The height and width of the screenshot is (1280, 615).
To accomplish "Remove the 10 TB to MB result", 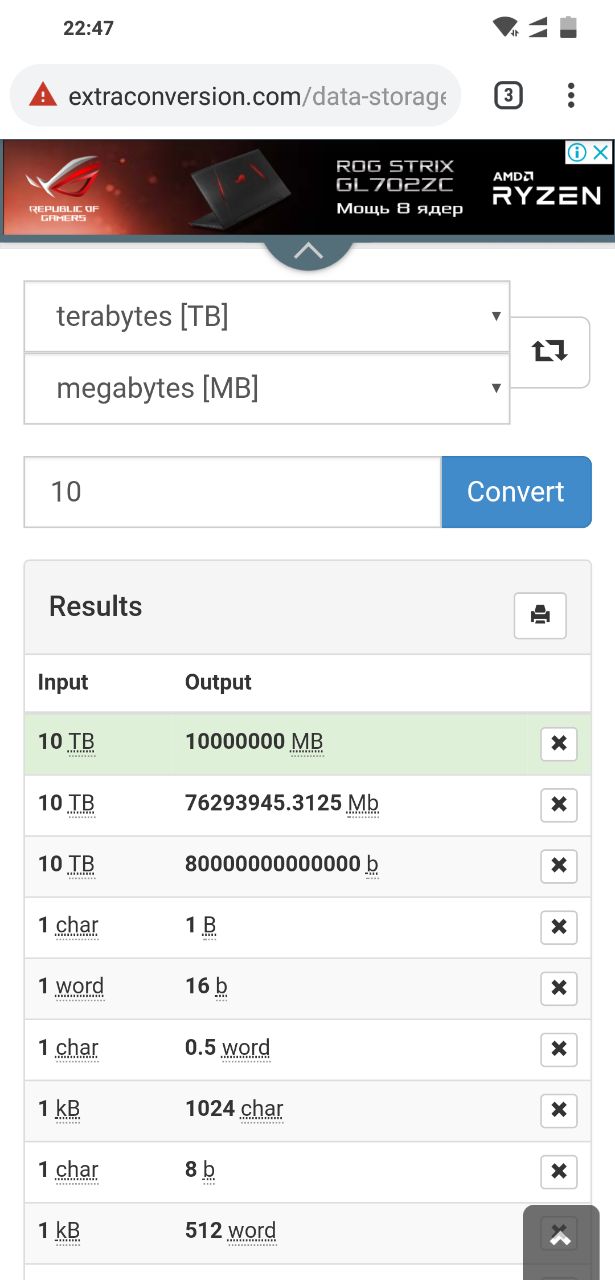I will pos(559,743).
